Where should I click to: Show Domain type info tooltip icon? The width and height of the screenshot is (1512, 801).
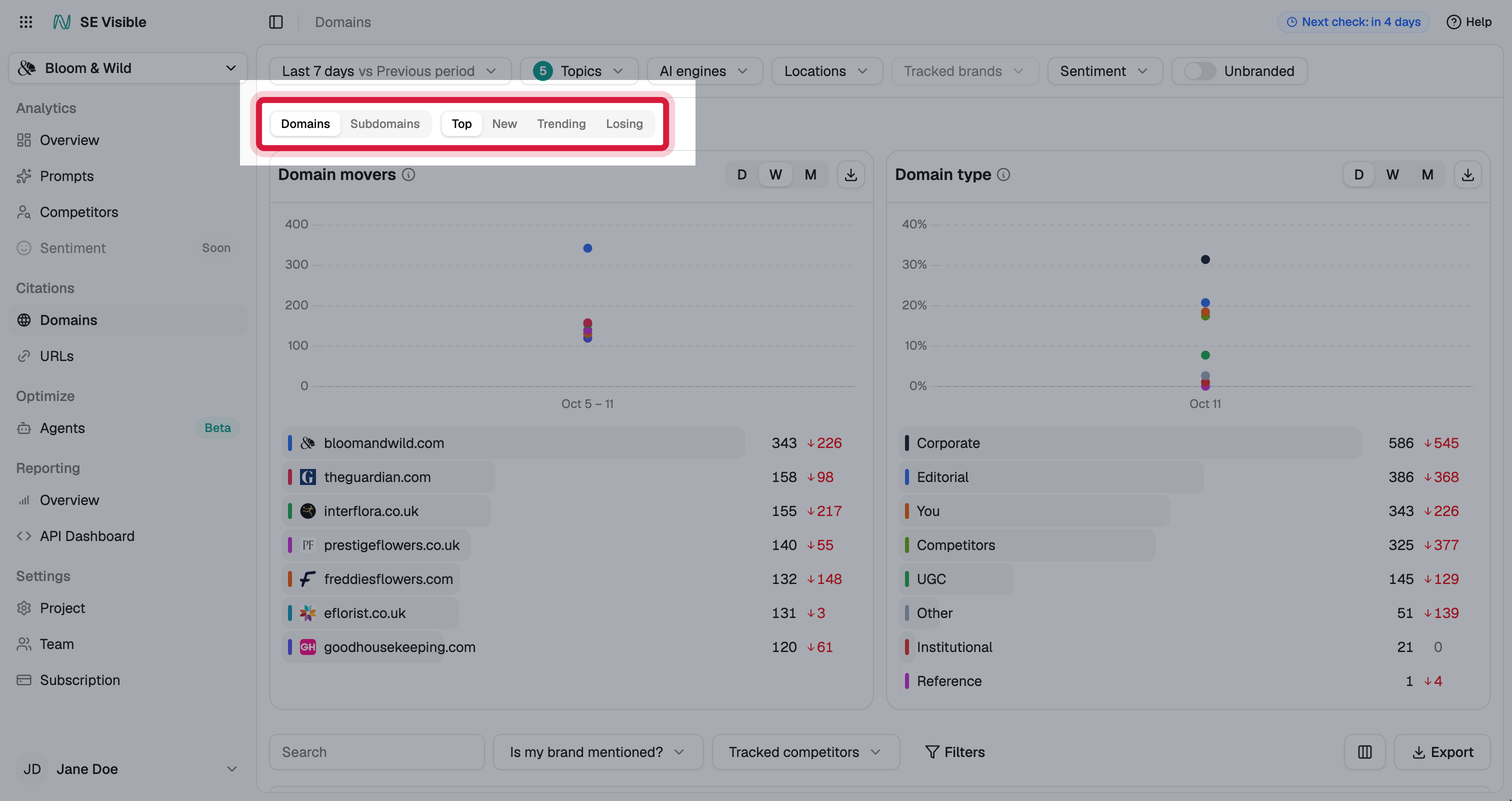pyautogui.click(x=1003, y=175)
